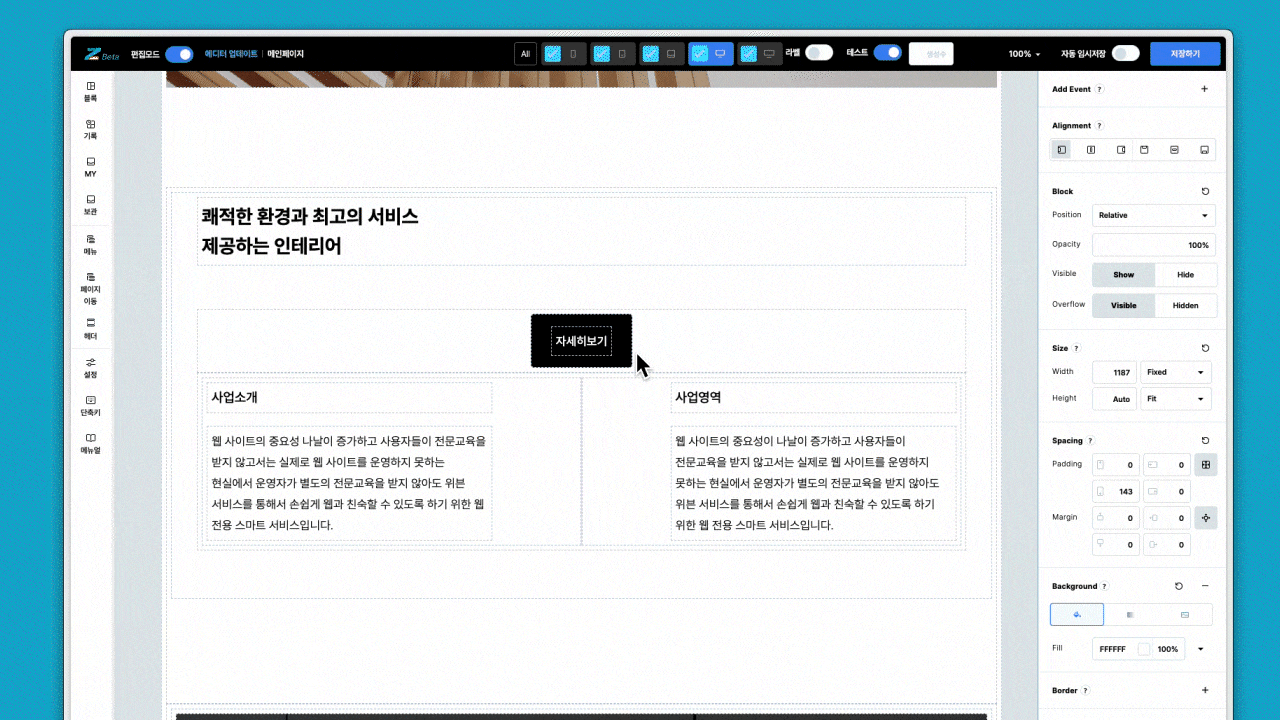Click the Fill hex value FFFFFF field
Viewport: 1280px width, 720px height.
click(x=1113, y=649)
